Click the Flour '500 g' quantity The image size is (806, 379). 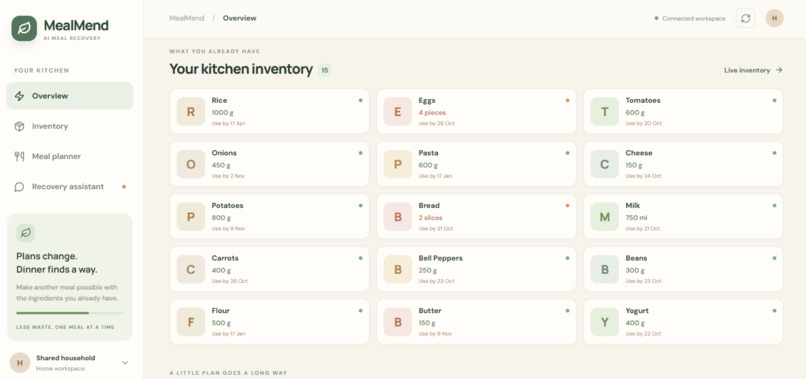(221, 323)
